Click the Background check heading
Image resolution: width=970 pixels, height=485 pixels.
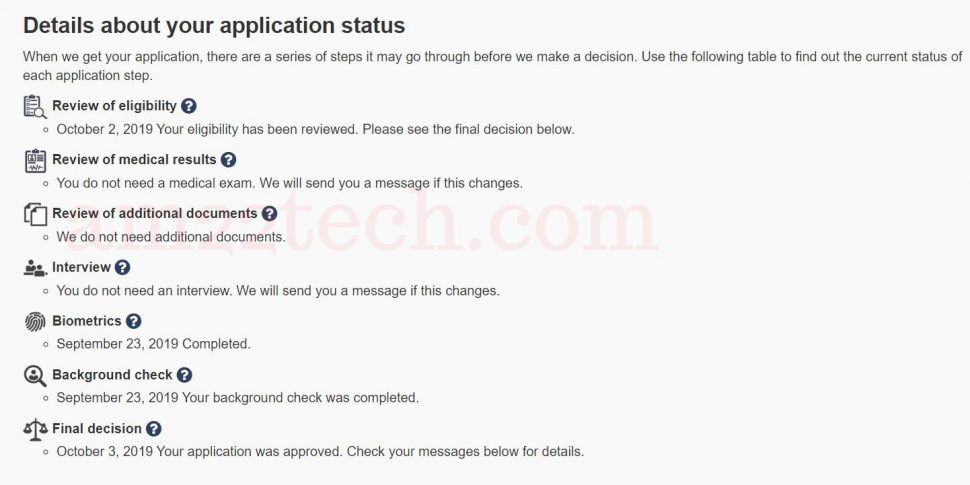pyautogui.click(x=112, y=376)
